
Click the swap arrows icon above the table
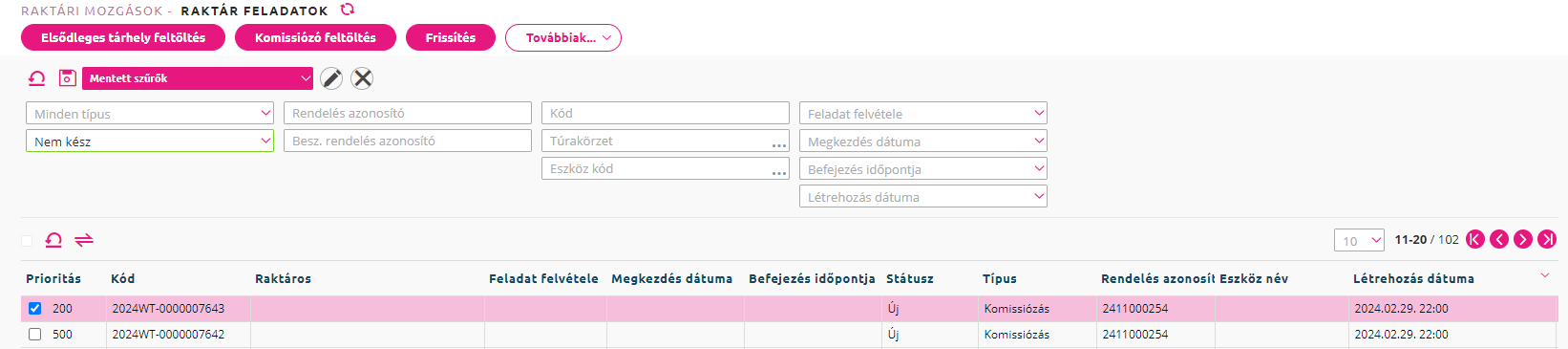(x=84, y=240)
